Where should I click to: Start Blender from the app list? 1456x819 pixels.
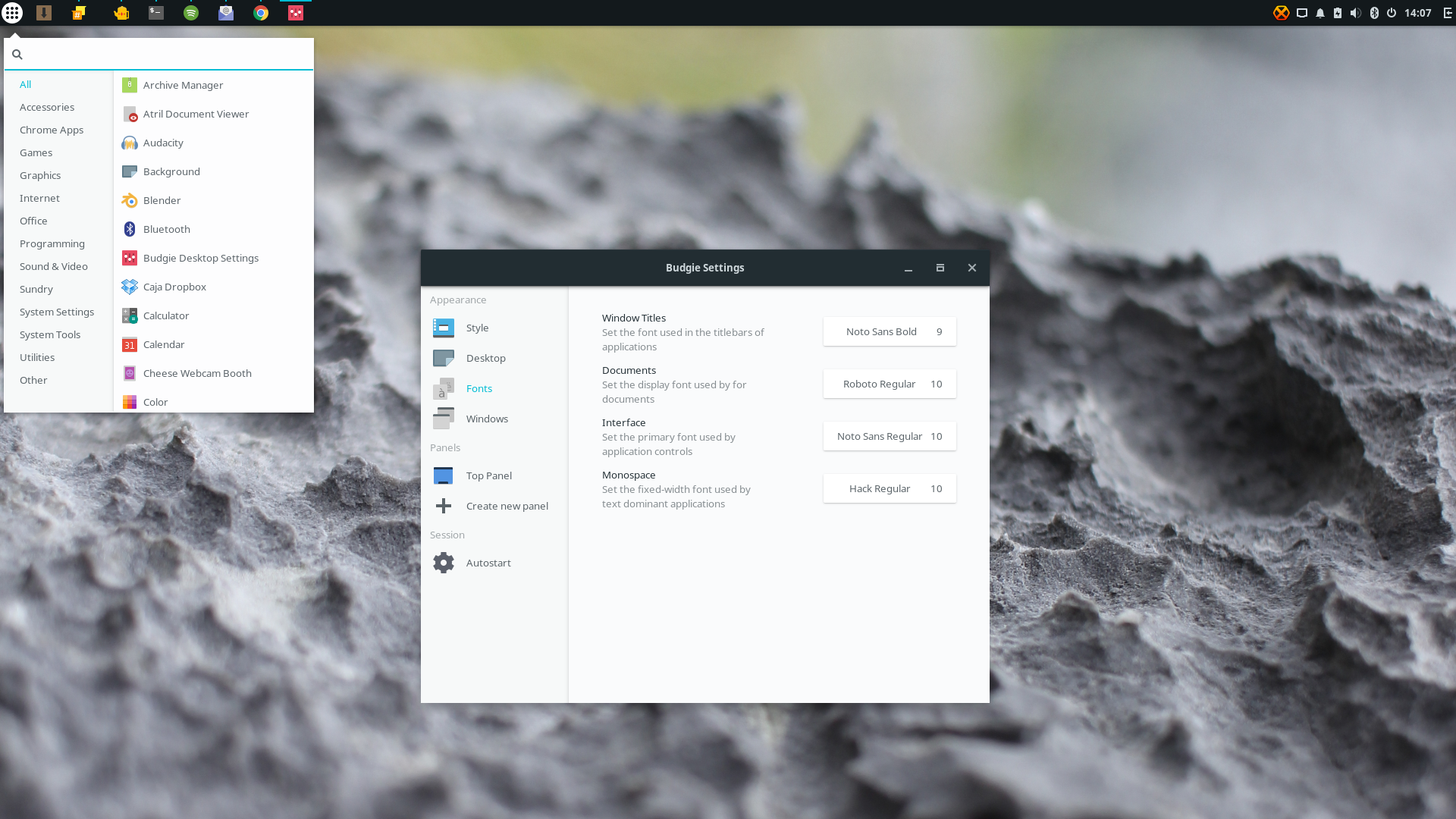coord(213,200)
